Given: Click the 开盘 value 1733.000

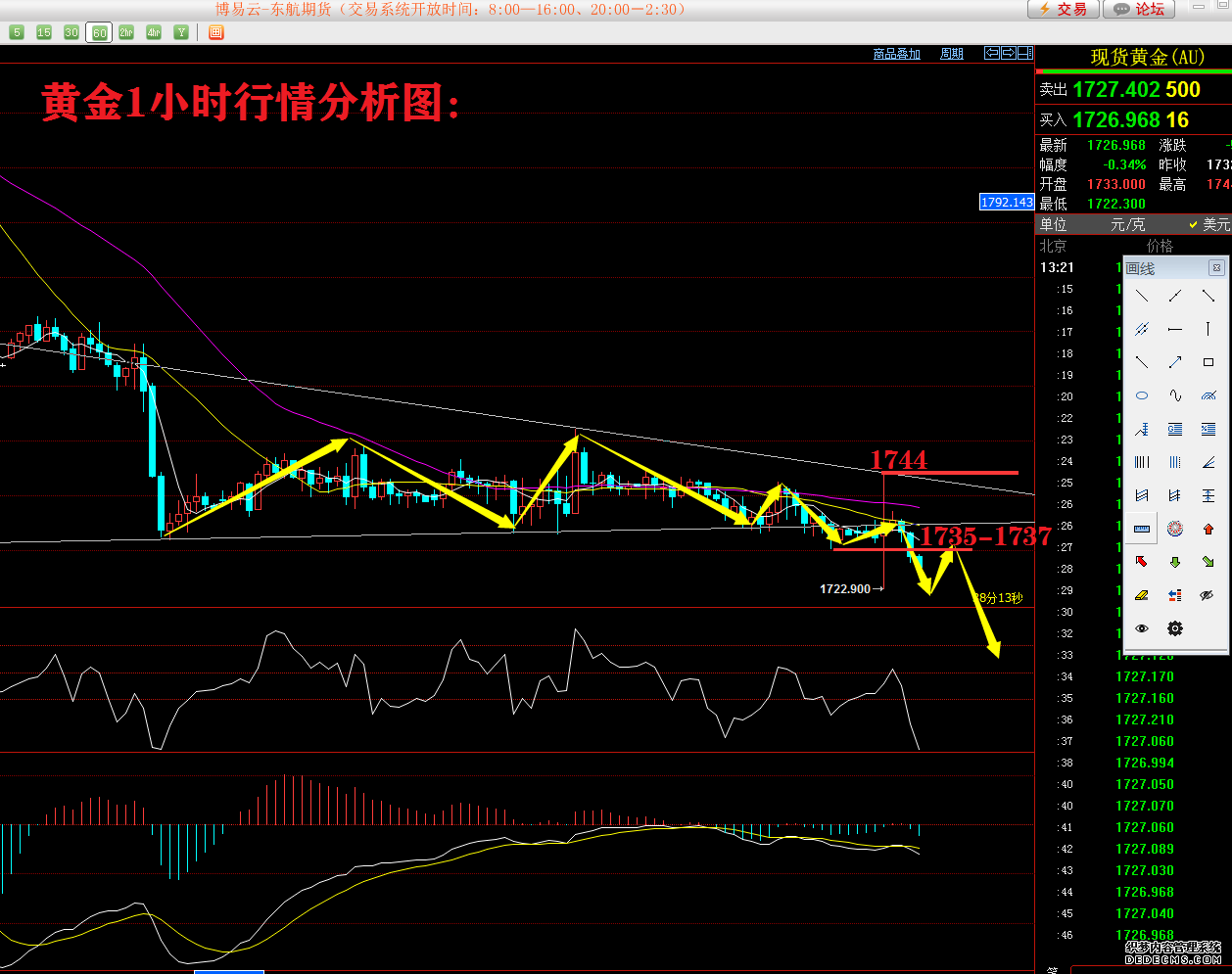Looking at the screenshot, I should [x=1116, y=184].
